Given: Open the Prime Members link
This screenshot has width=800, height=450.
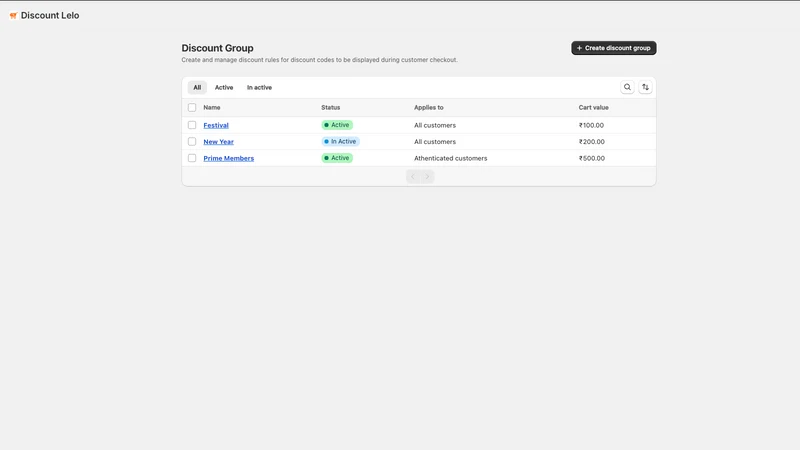Looking at the screenshot, I should 229,158.
